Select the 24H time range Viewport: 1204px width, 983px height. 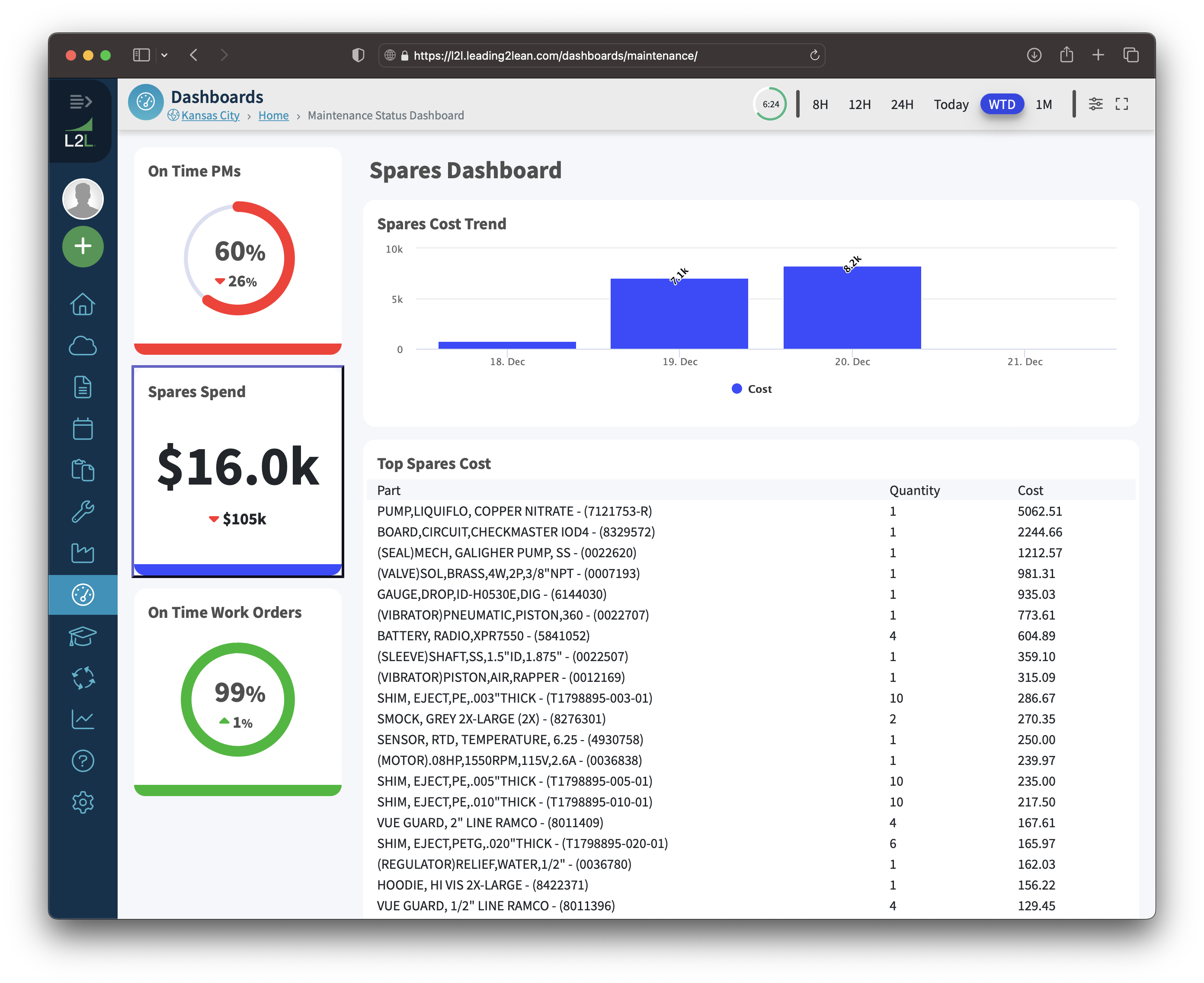point(902,104)
